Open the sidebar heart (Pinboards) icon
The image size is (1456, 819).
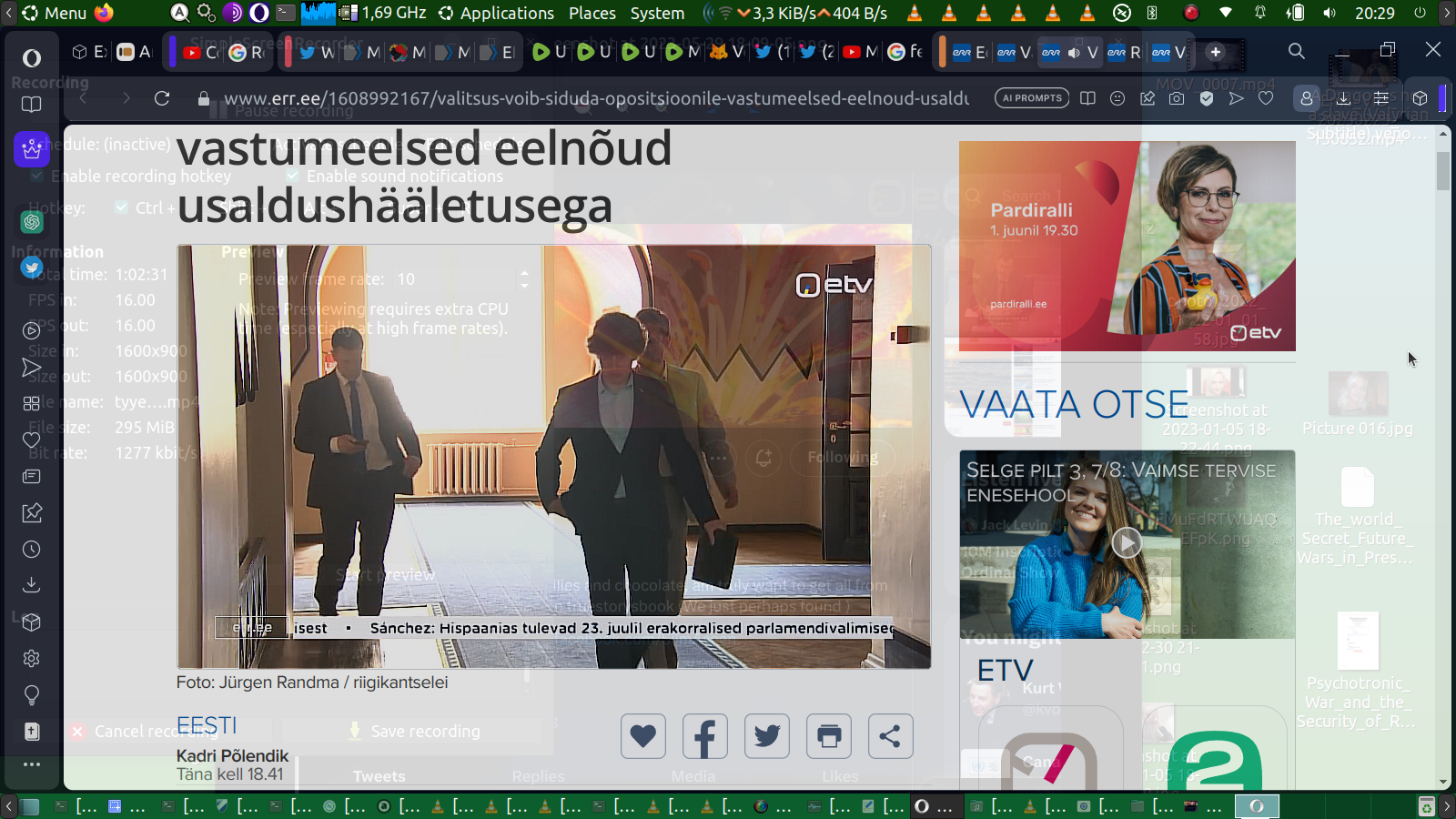coord(32,440)
